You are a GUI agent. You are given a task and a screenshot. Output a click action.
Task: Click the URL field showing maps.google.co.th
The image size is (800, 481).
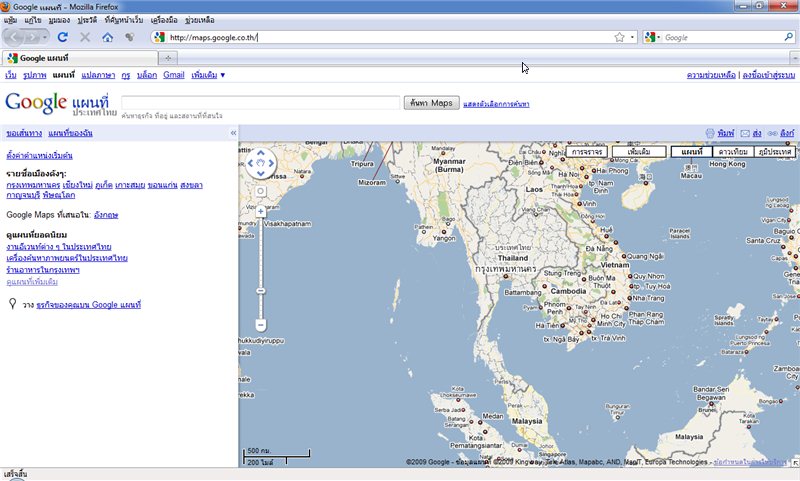click(x=390, y=37)
